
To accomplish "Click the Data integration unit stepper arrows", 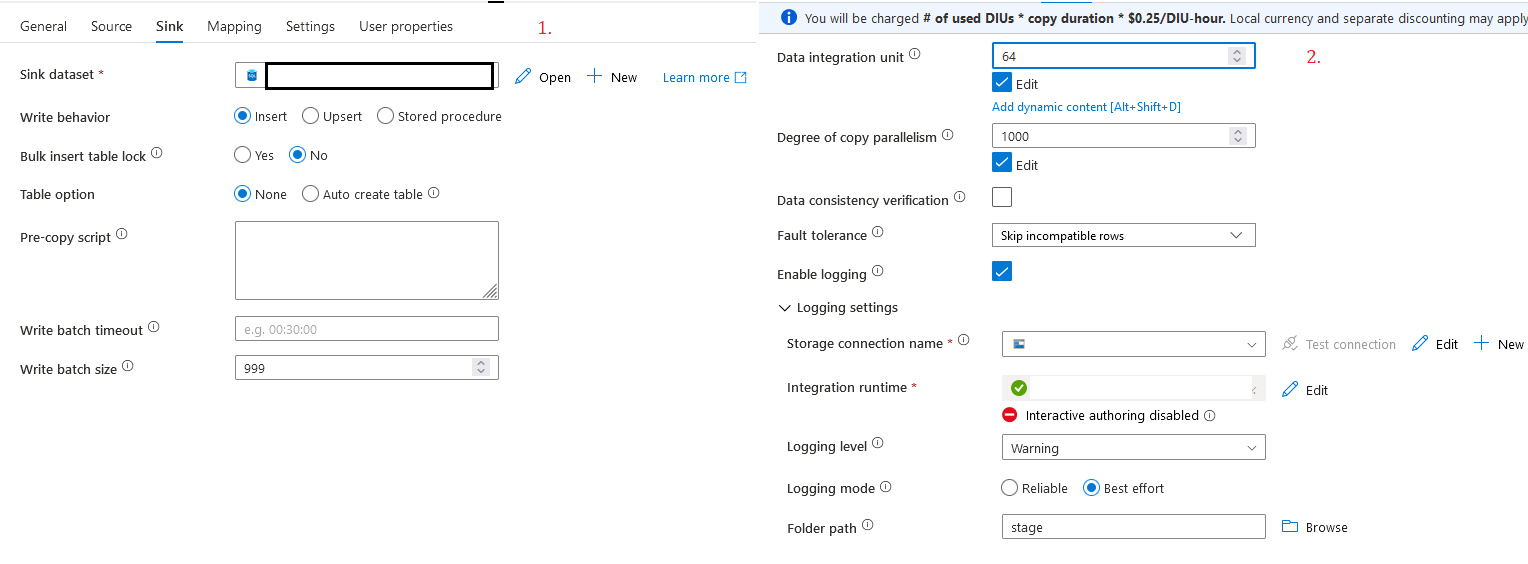I will pyautogui.click(x=1238, y=56).
